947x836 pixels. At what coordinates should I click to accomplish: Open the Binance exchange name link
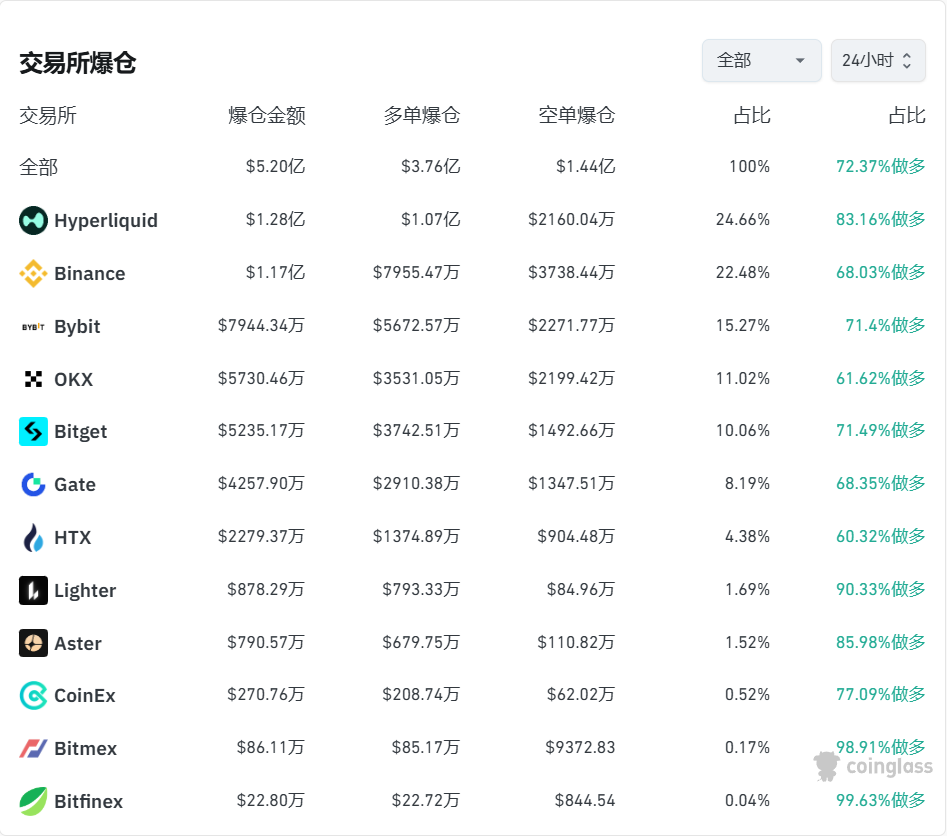coord(90,274)
